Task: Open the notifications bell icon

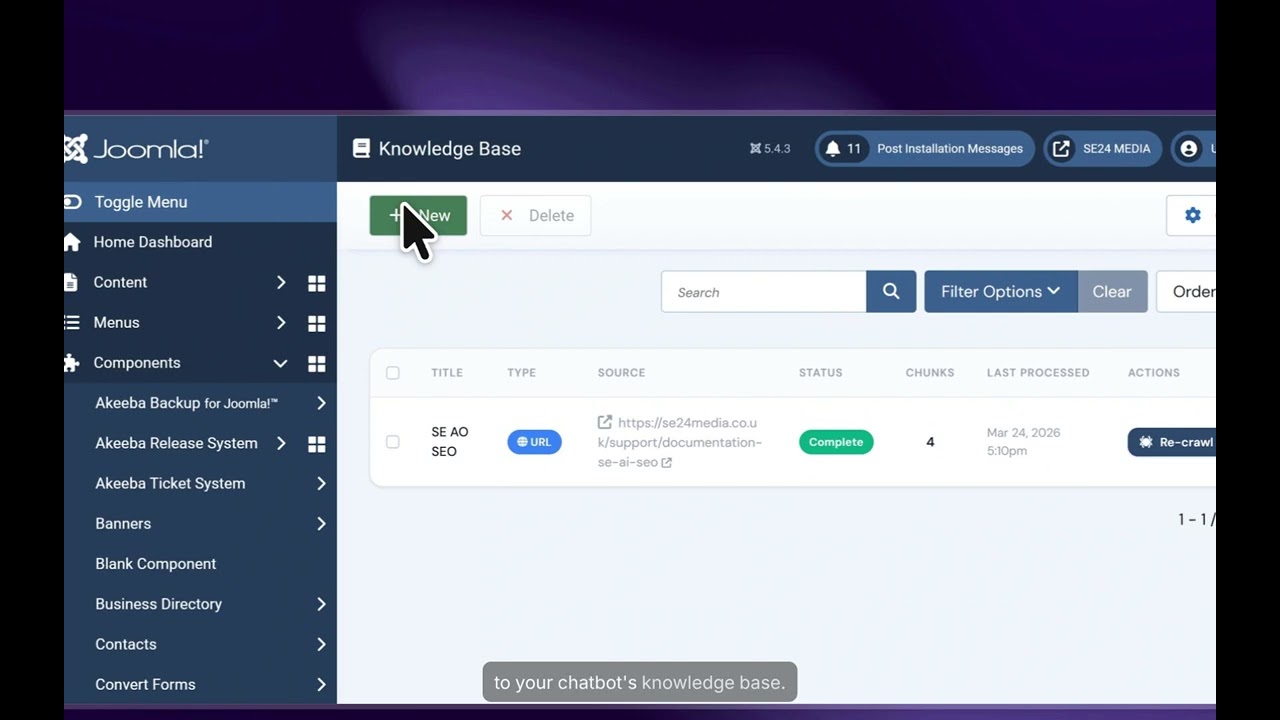Action: point(832,148)
